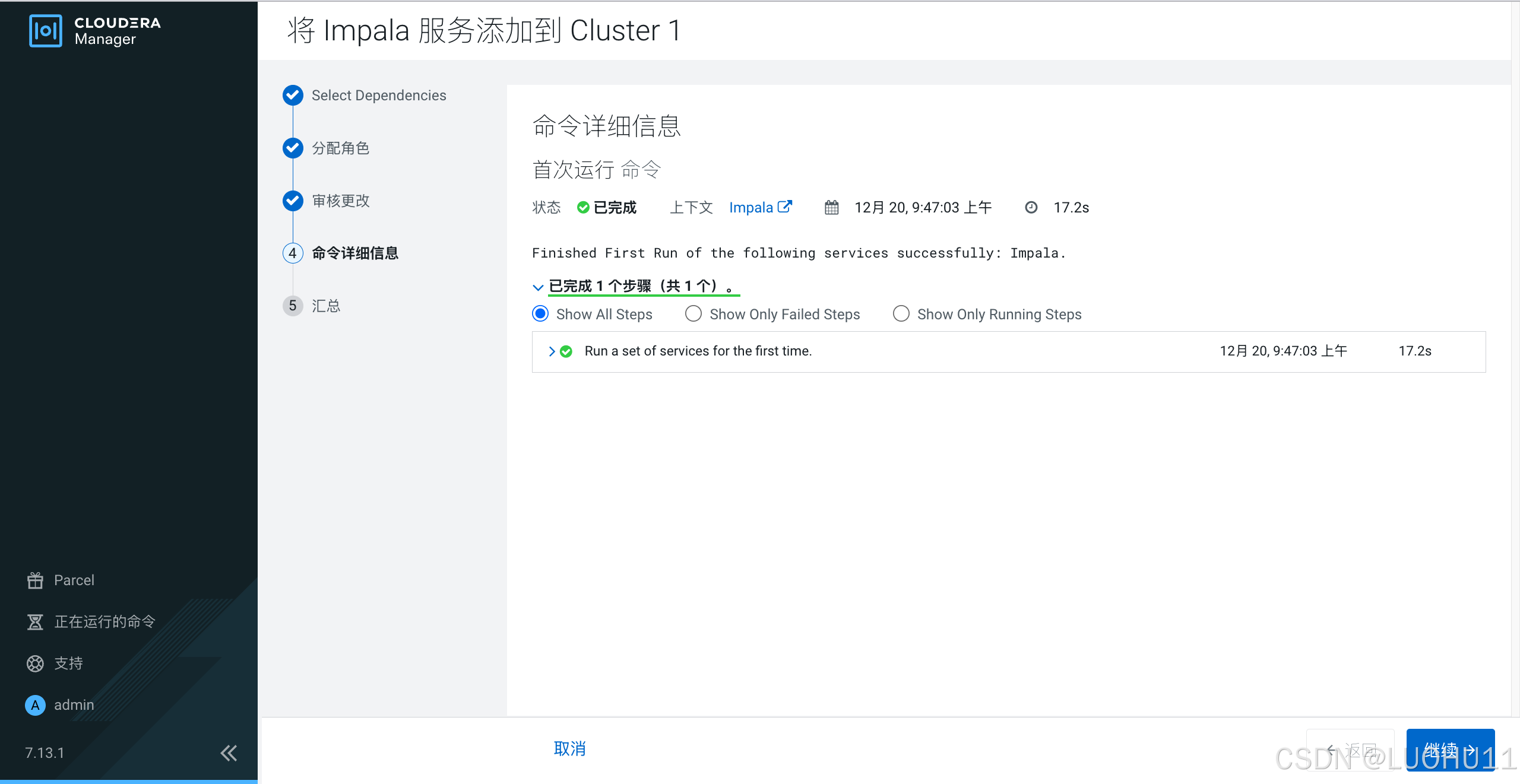Viewport: 1520px width, 784px height.
Task: Select Show Only Failed Steps option
Action: tap(693, 314)
